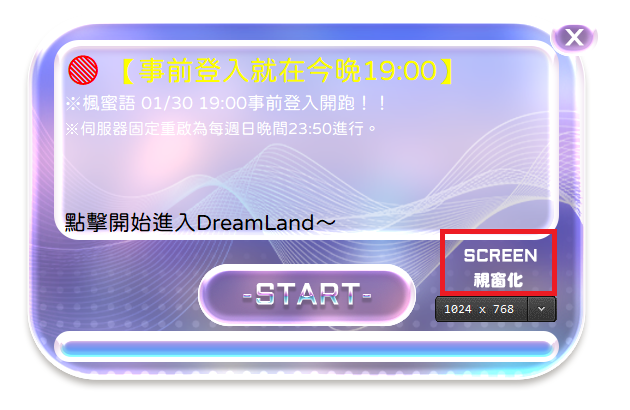Click the word SCREEN in the toggle
Viewport: 630px width, 410px height.
500,256
